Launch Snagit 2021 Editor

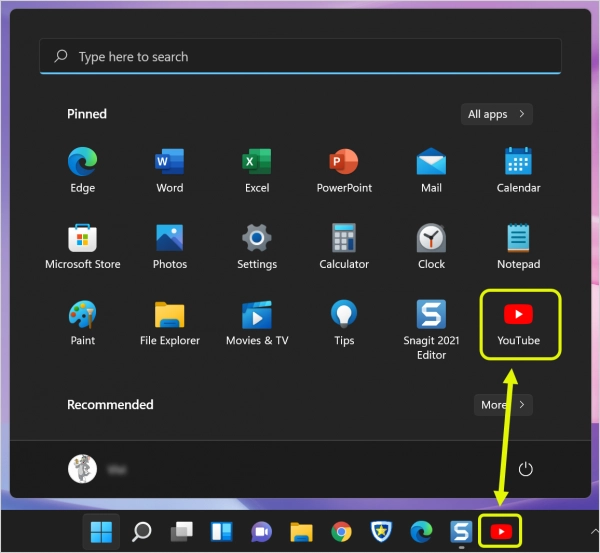point(431,330)
